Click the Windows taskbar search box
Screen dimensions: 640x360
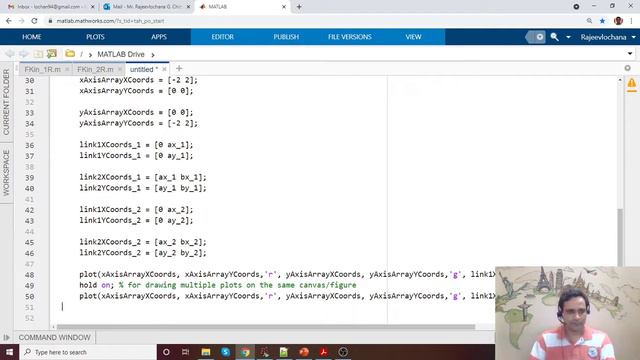88,352
